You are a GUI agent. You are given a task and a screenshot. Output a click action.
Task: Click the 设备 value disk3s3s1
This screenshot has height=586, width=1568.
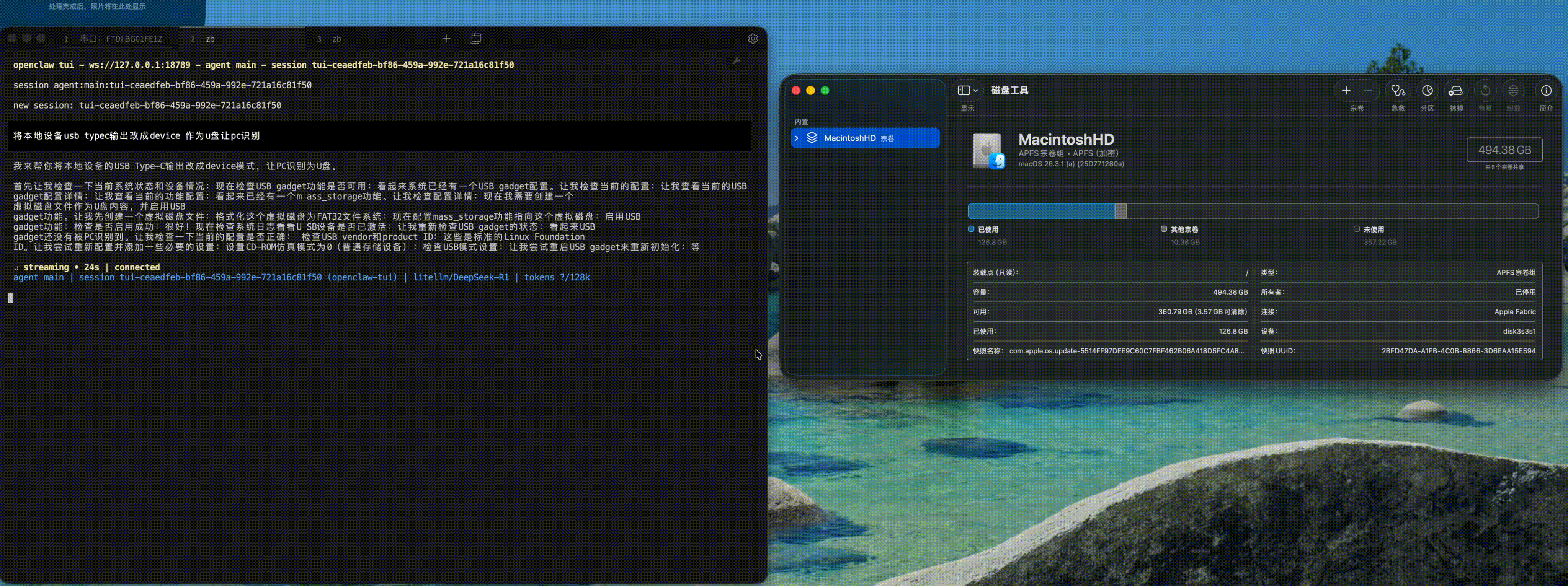(x=1519, y=331)
